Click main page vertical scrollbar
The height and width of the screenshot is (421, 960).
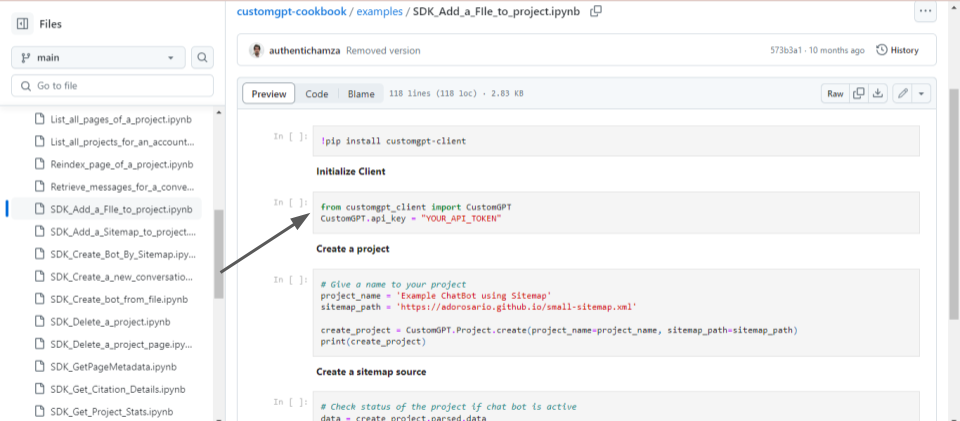(954, 203)
